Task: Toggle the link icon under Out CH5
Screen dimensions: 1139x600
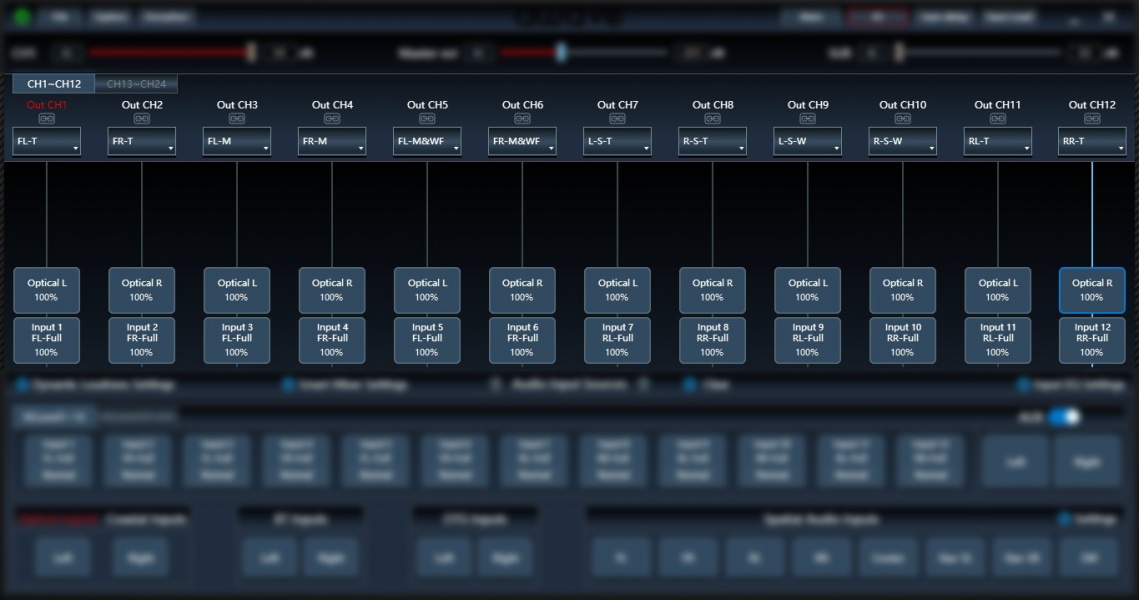Action: (x=427, y=118)
